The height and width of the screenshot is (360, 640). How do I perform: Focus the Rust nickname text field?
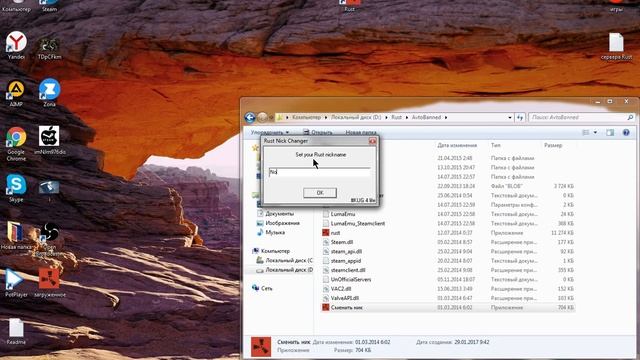point(320,172)
